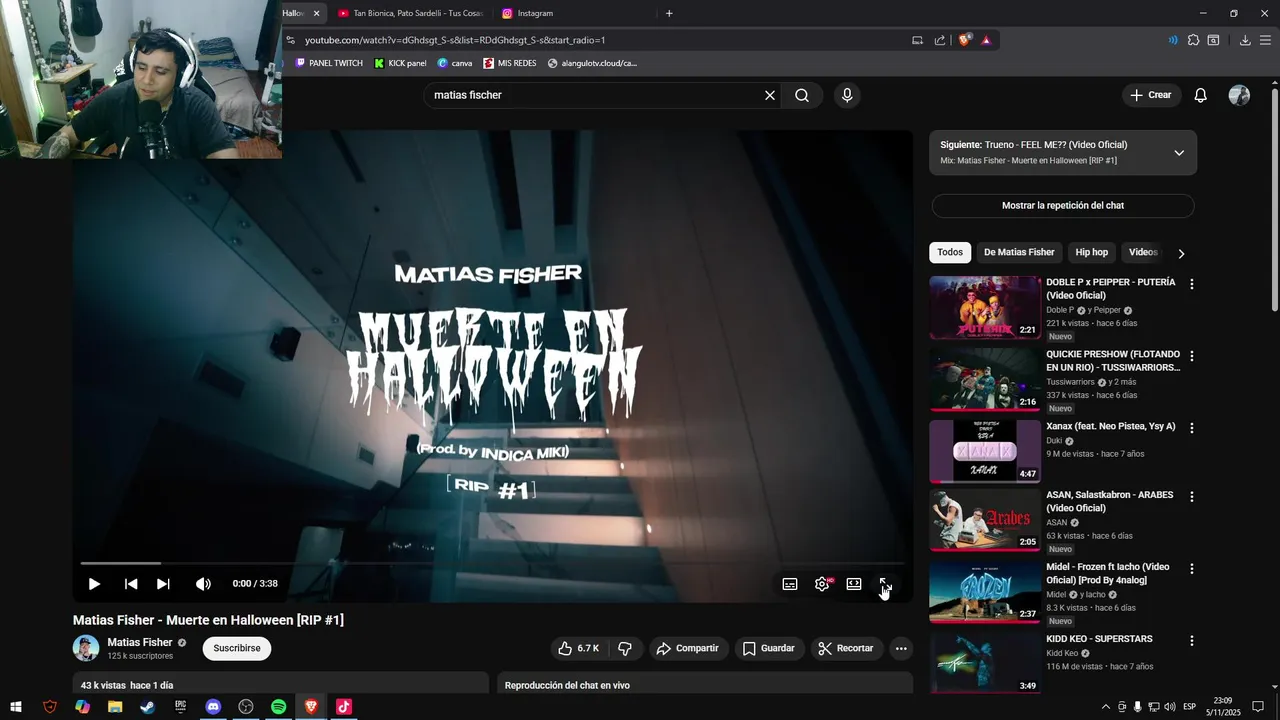Open the Matias Fisher channel name link
The width and height of the screenshot is (1280, 720).
(140, 642)
